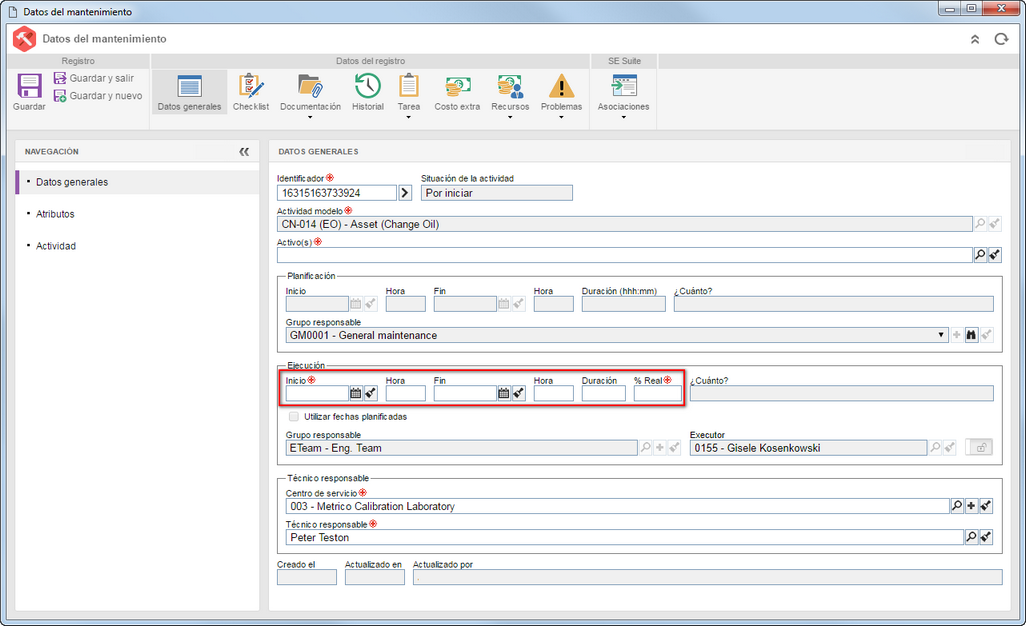Image resolution: width=1026 pixels, height=626 pixels.
Task: Click the CN-014 (EO) Asset activity model field
Action: [624, 224]
